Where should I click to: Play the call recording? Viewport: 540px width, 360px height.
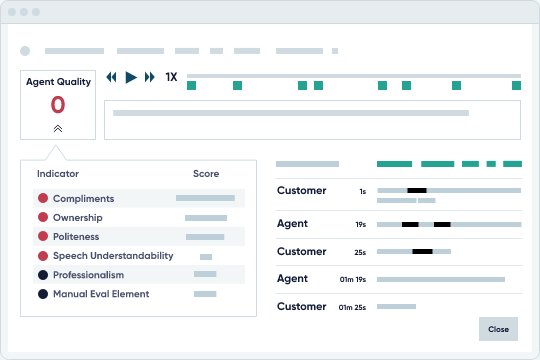pyautogui.click(x=131, y=77)
